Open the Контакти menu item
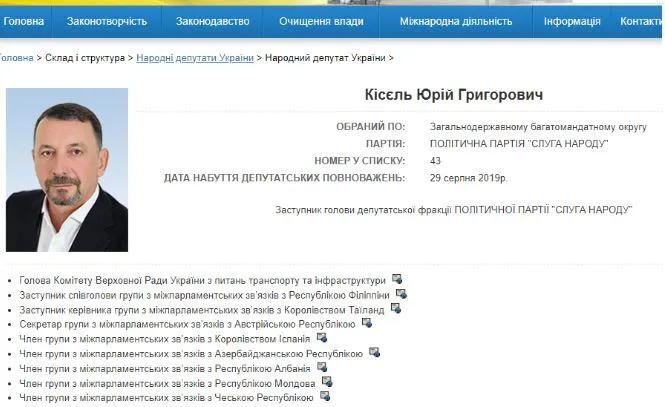 point(640,21)
